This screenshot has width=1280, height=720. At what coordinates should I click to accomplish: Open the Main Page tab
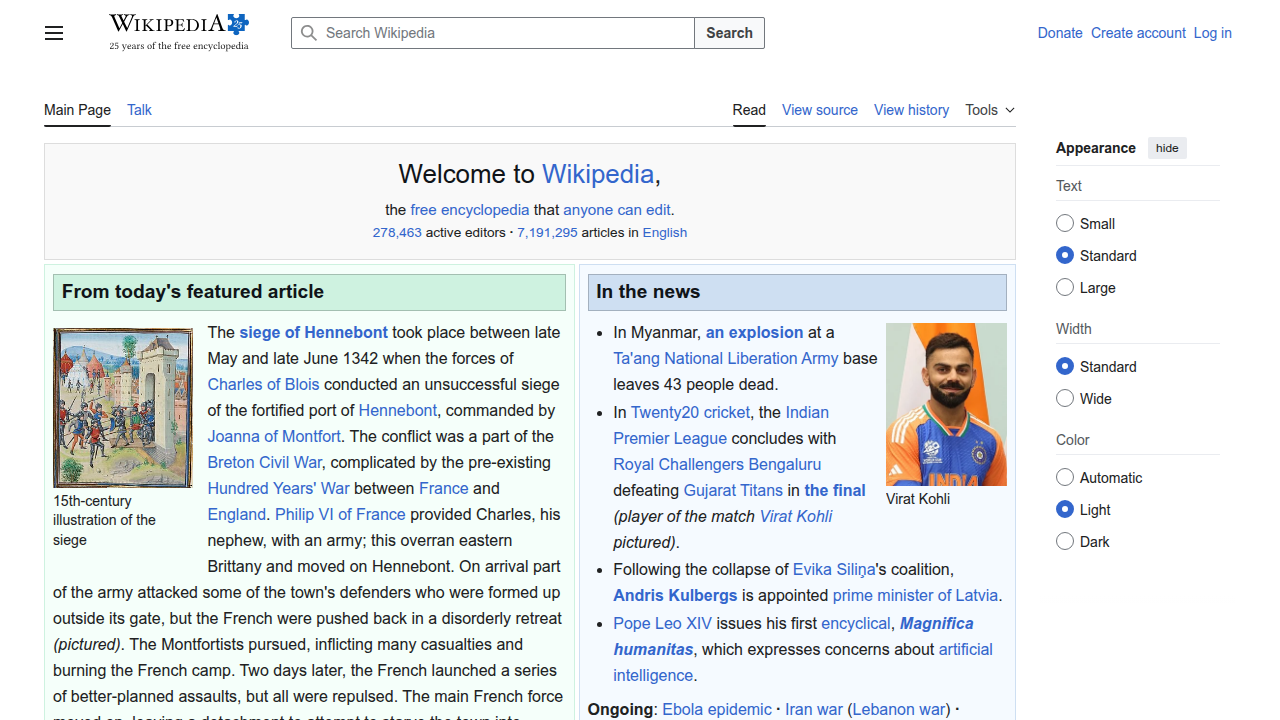click(77, 110)
